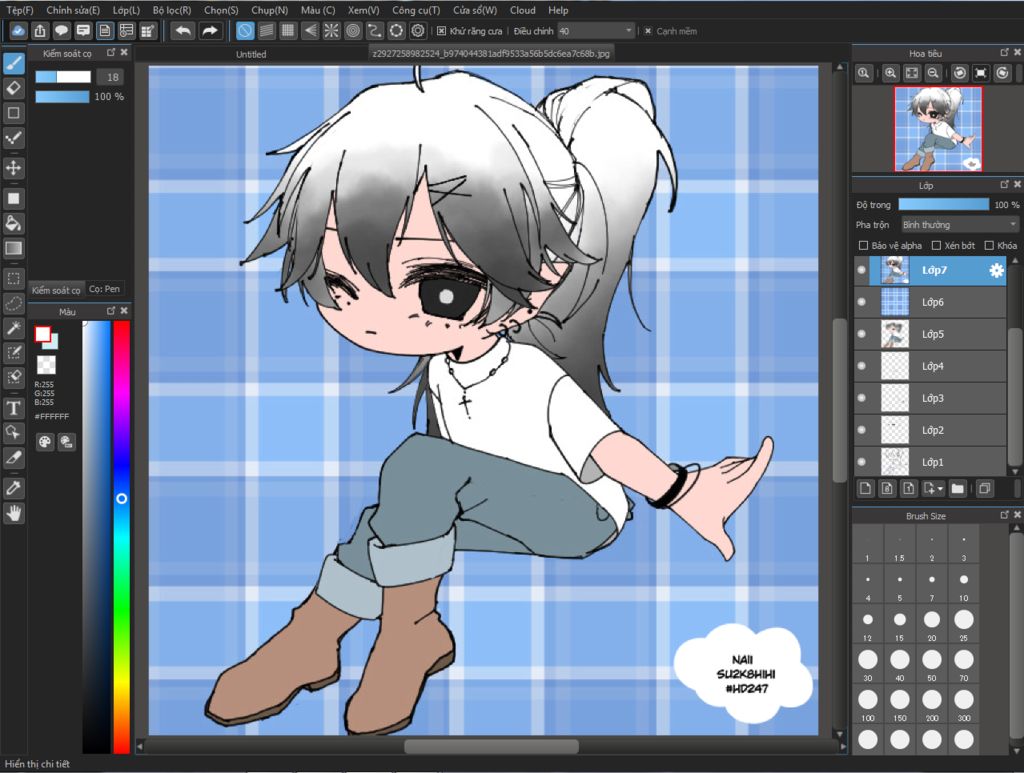Click the cloud save toolbar icon
Viewport: 1024px width, 773px height.
[18, 31]
